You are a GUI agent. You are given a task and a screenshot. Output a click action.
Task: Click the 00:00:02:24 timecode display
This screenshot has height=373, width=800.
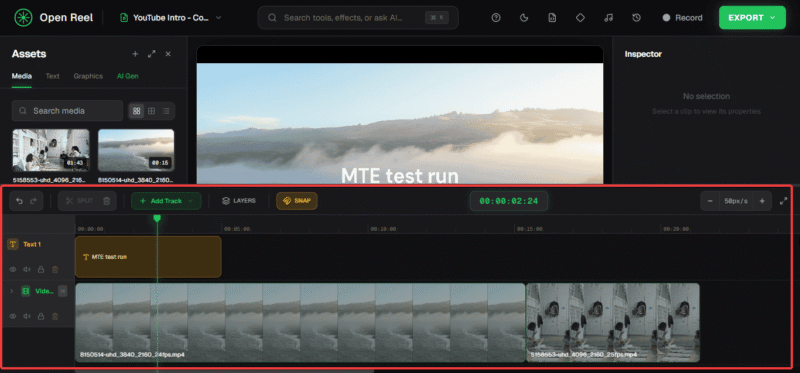pyautogui.click(x=509, y=201)
